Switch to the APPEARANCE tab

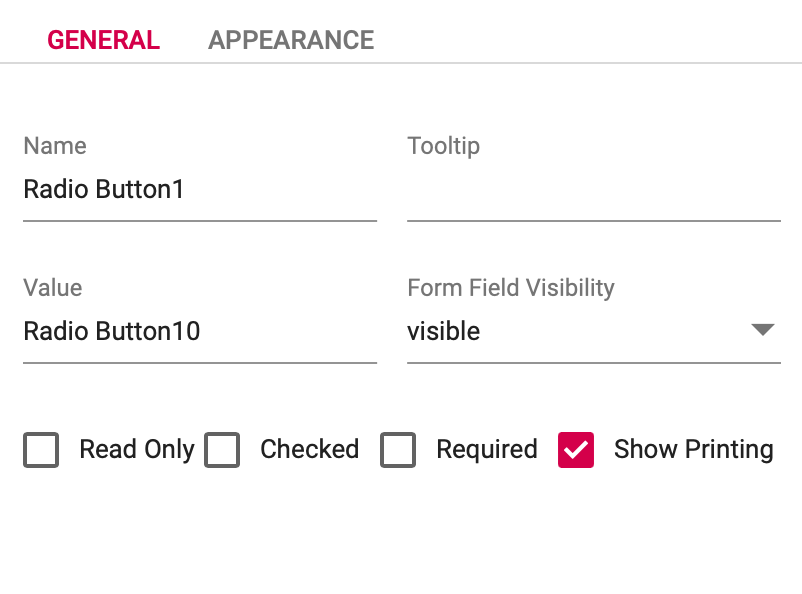(291, 40)
